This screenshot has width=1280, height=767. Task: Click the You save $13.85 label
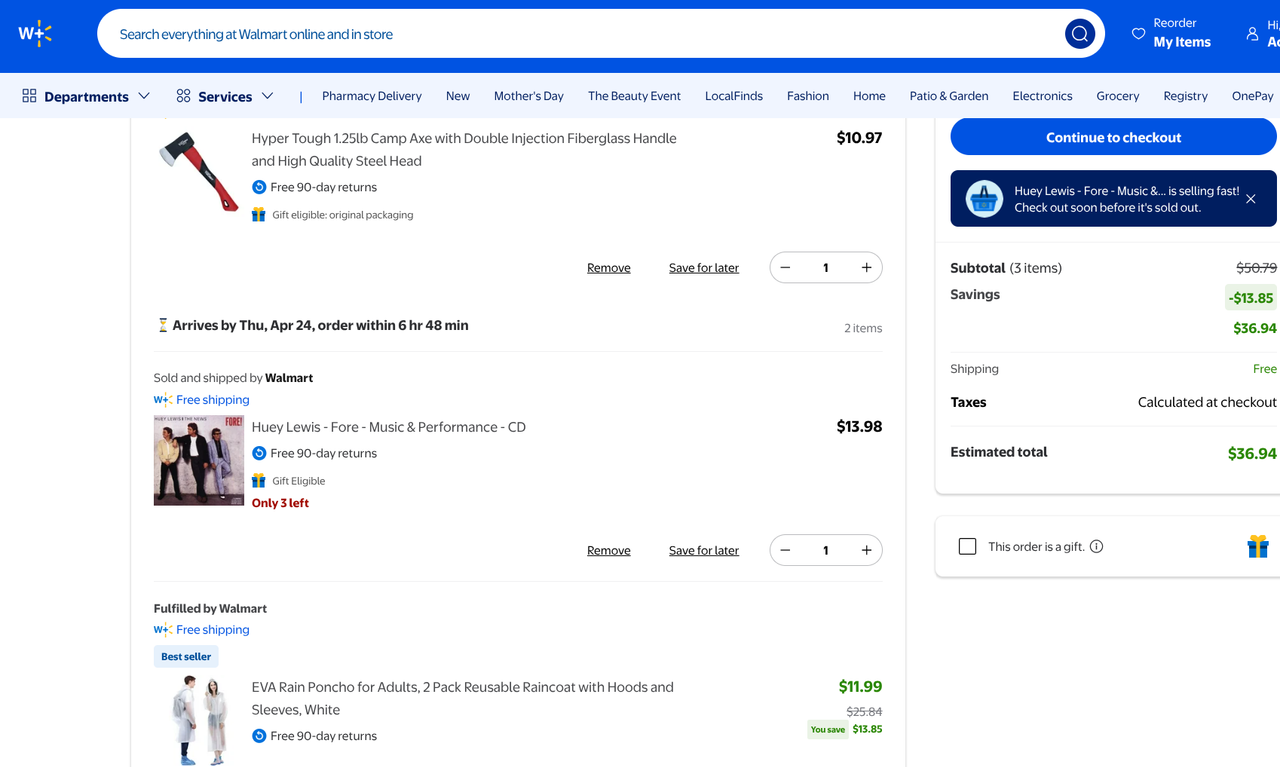click(846, 729)
